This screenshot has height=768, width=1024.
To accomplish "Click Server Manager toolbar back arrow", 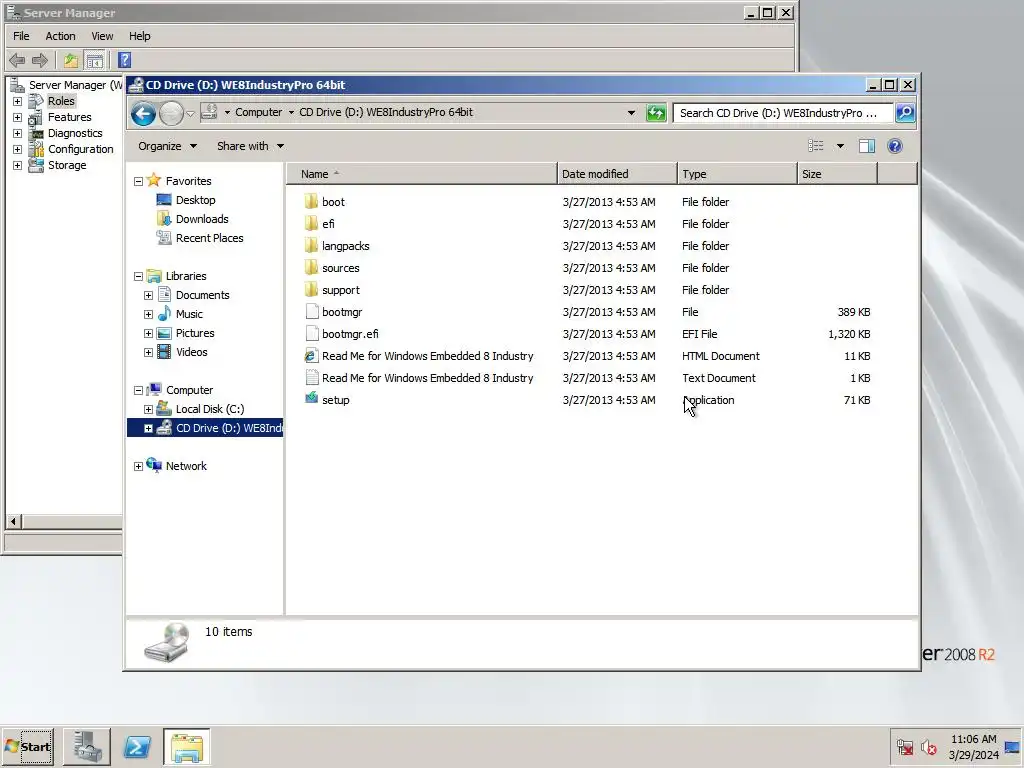I will [17, 61].
